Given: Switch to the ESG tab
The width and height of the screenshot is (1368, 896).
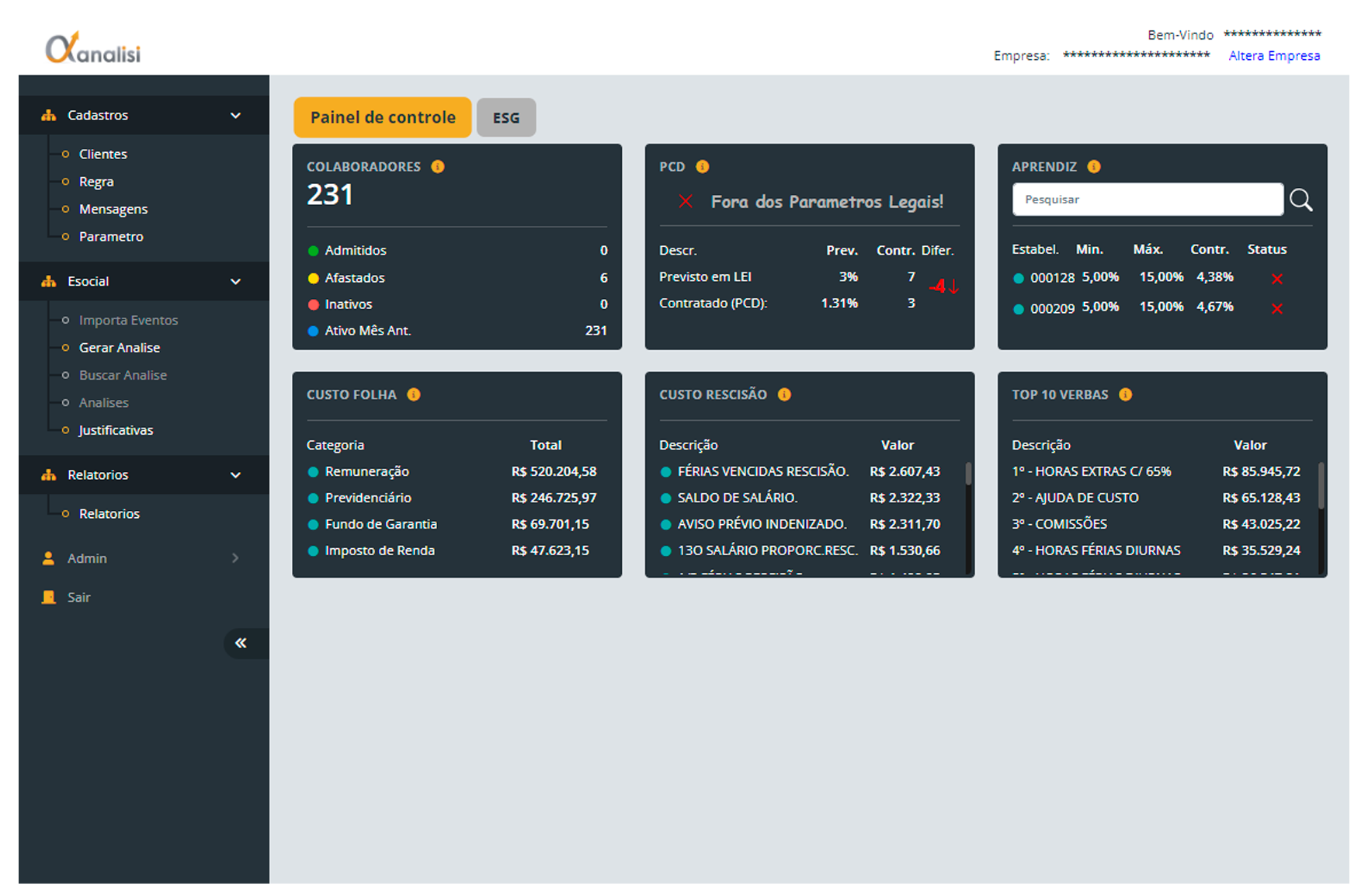Looking at the screenshot, I should 506,118.
